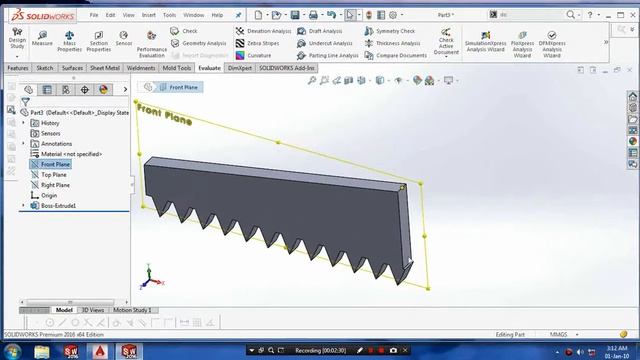Switch to the Mold Tools tab
The image size is (640, 360).
(177, 68)
